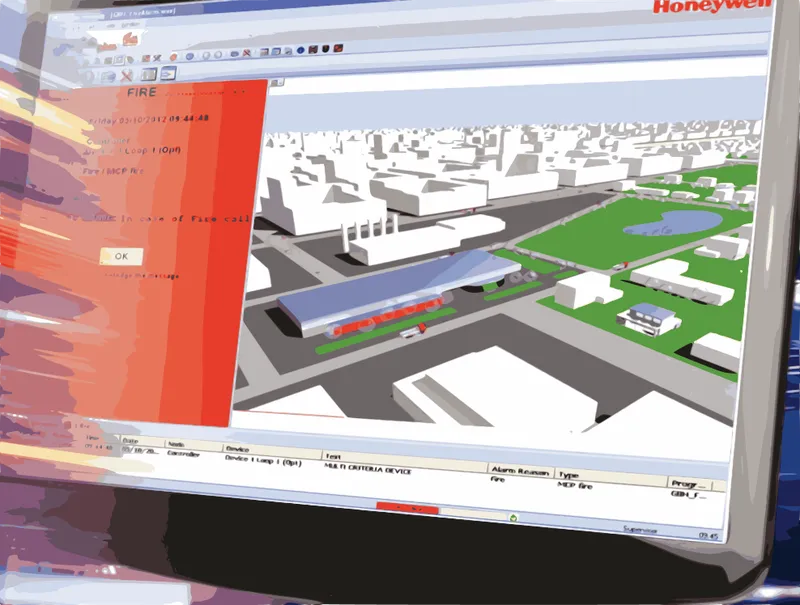Click the Type column header

pos(570,471)
